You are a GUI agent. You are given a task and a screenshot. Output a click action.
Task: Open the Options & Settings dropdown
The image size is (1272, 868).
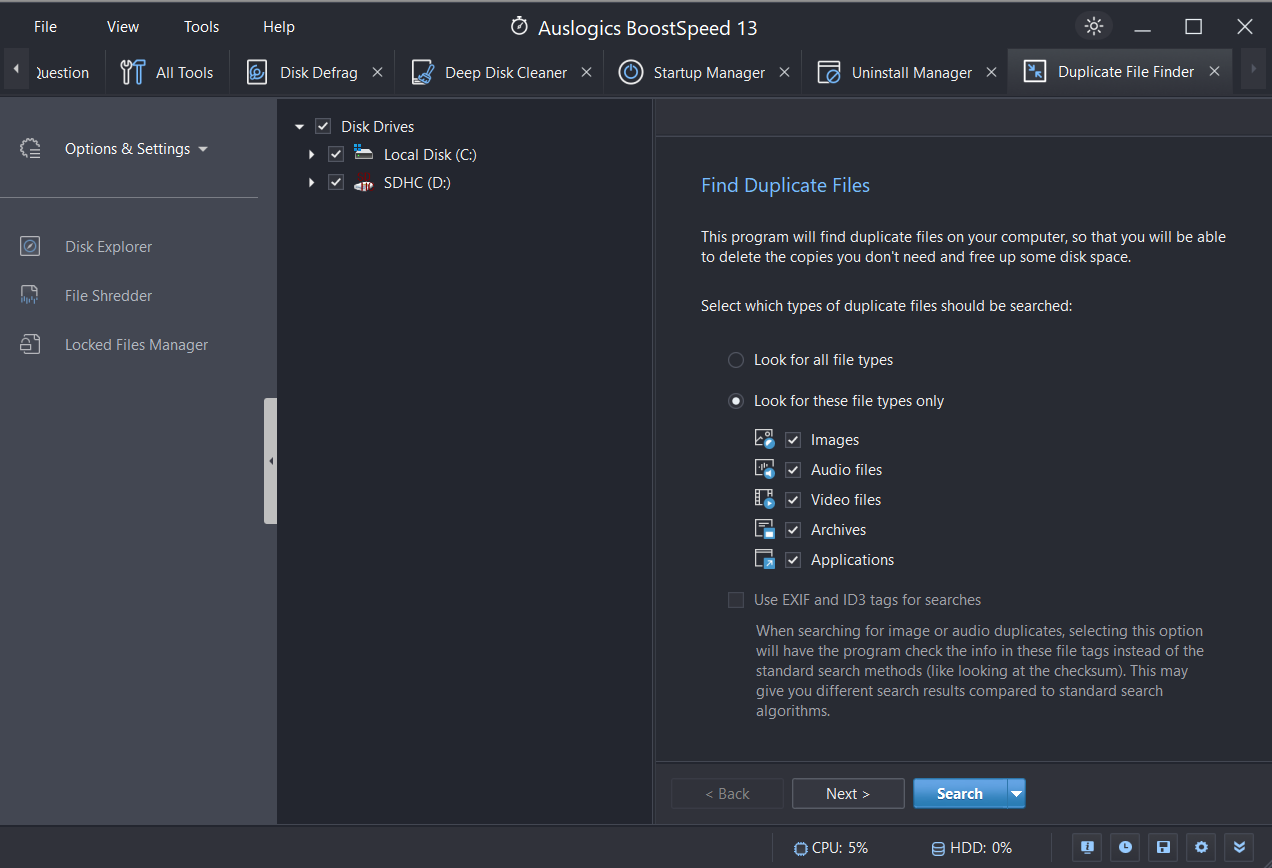point(136,149)
